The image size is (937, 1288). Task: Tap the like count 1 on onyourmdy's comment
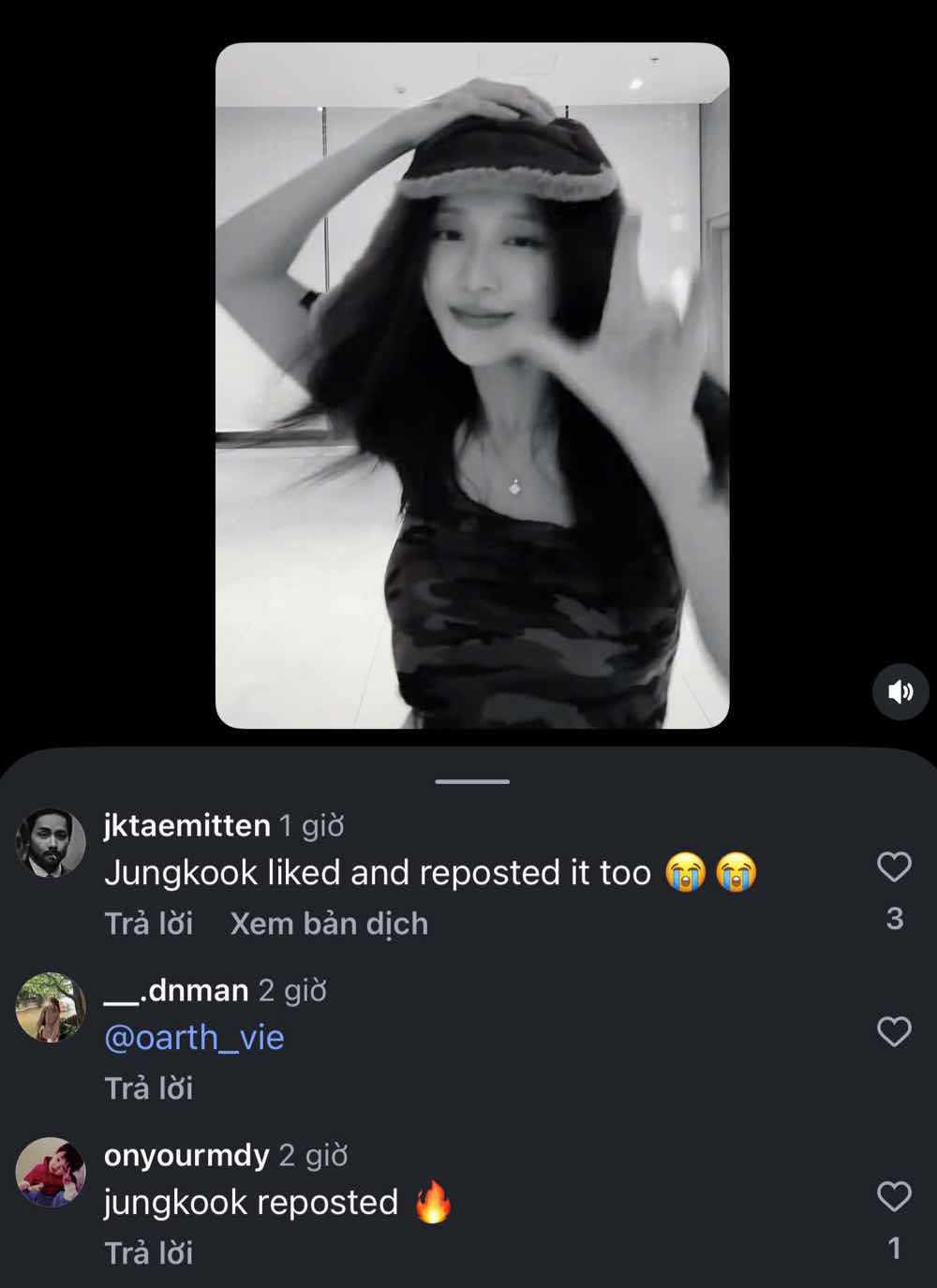(x=895, y=1249)
